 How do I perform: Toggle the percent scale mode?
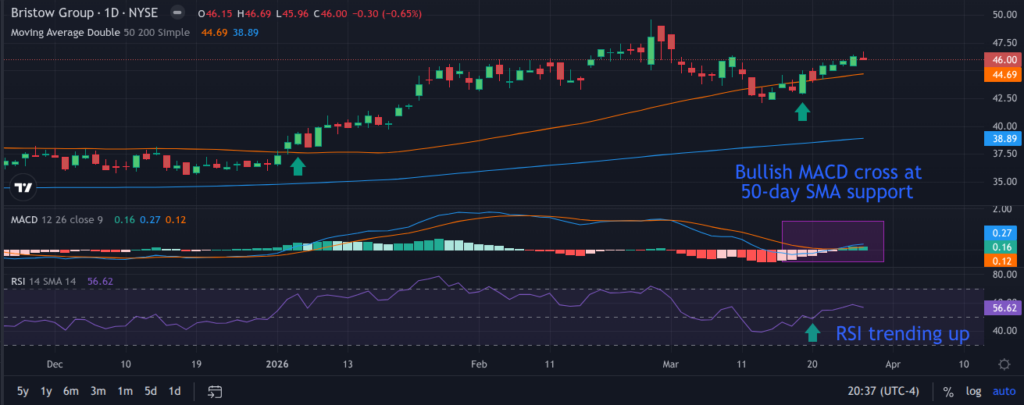click(x=948, y=392)
